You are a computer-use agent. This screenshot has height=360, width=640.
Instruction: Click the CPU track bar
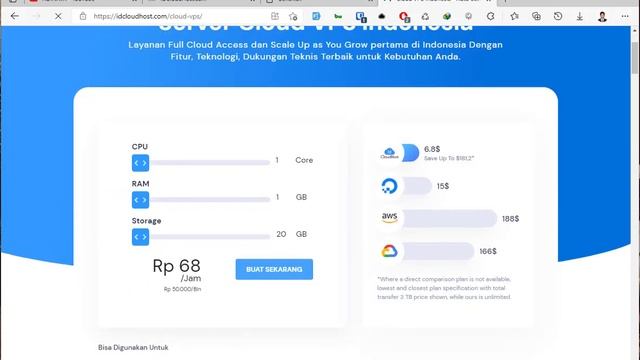pos(209,163)
